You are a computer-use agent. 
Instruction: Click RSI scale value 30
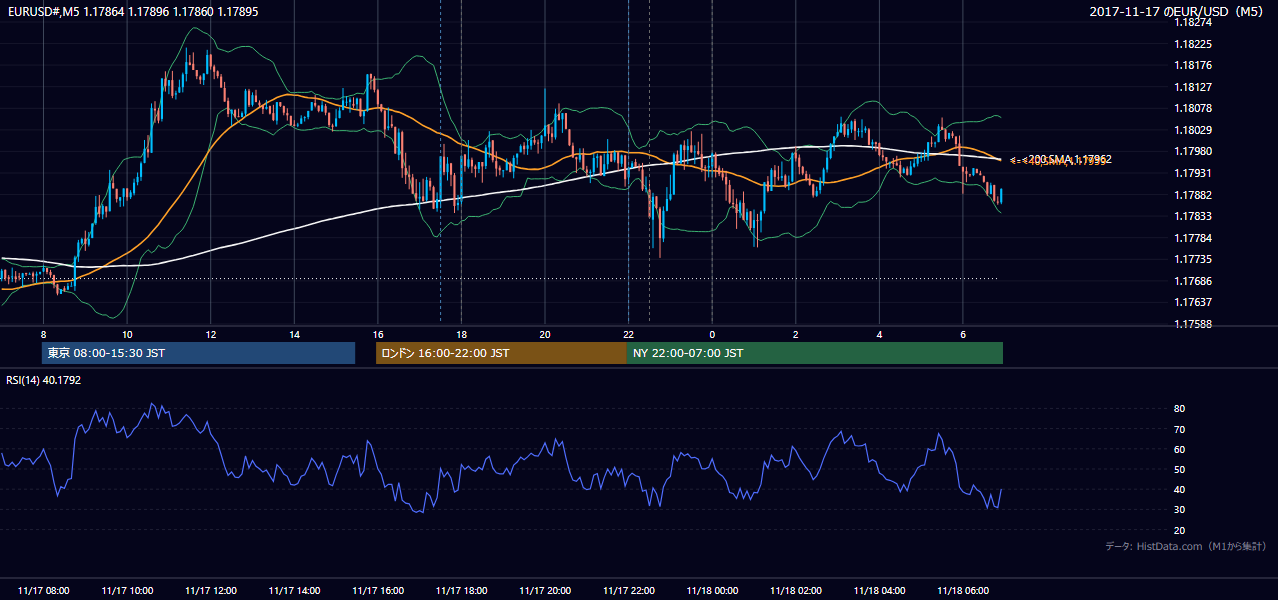[1180, 510]
